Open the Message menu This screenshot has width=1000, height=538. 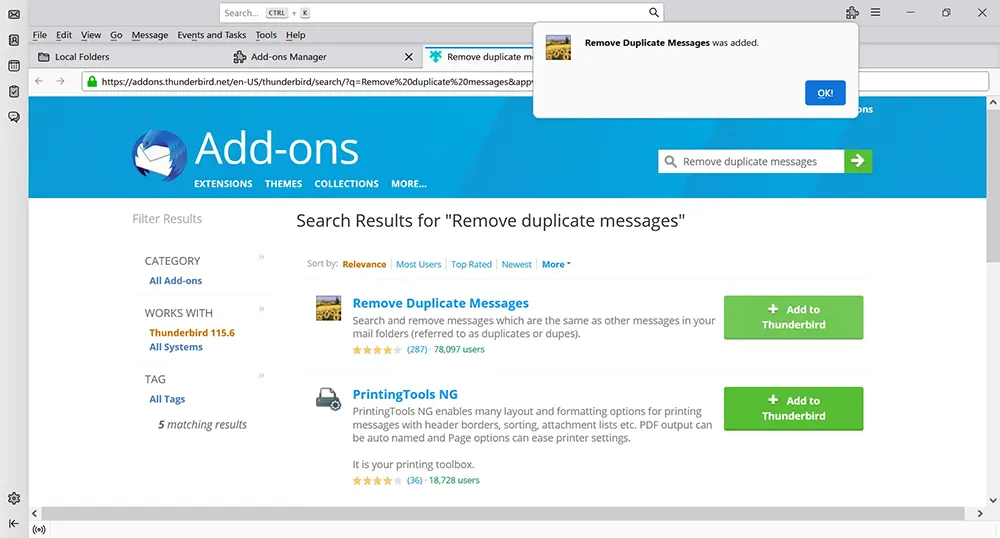(150, 35)
